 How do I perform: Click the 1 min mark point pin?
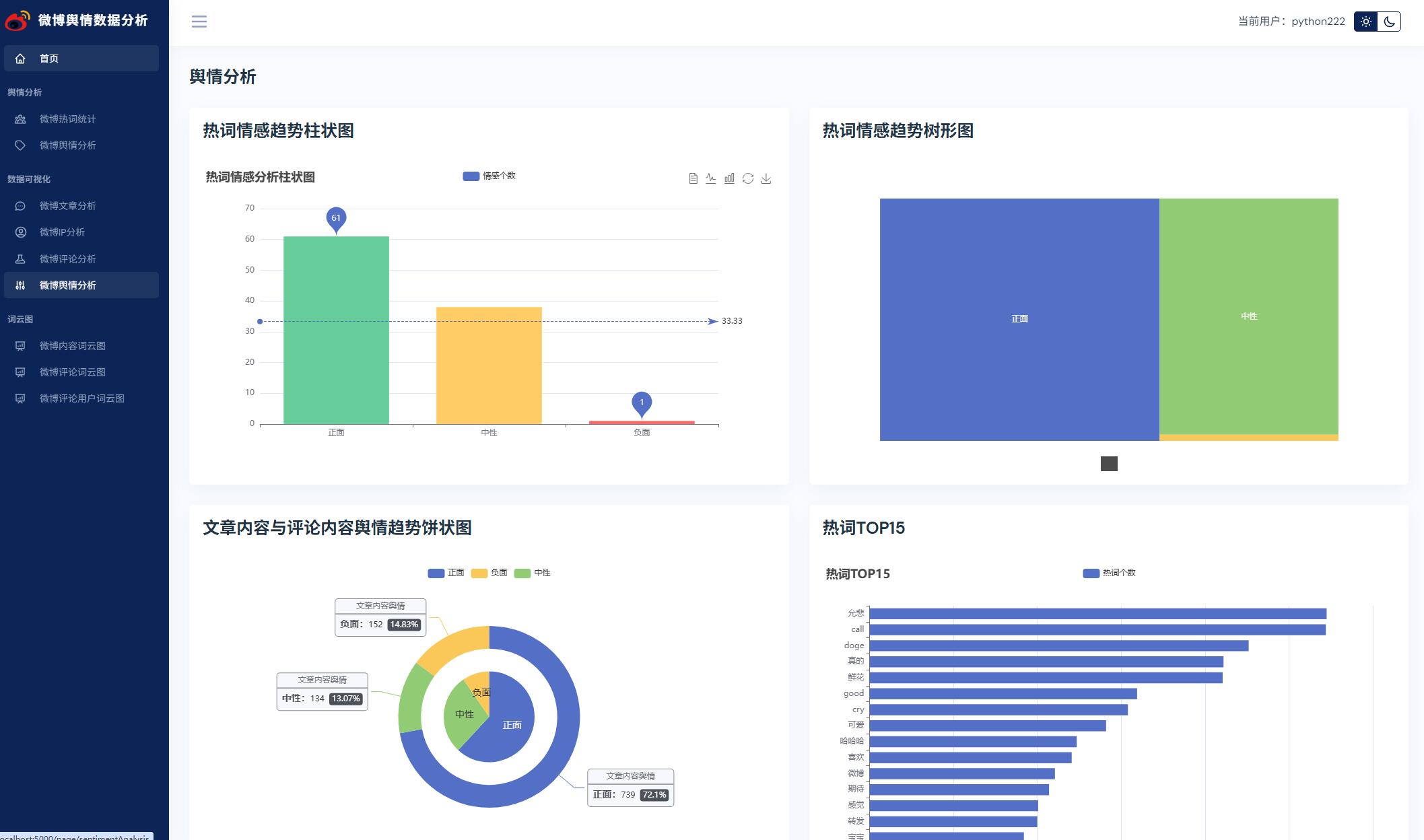pos(642,403)
